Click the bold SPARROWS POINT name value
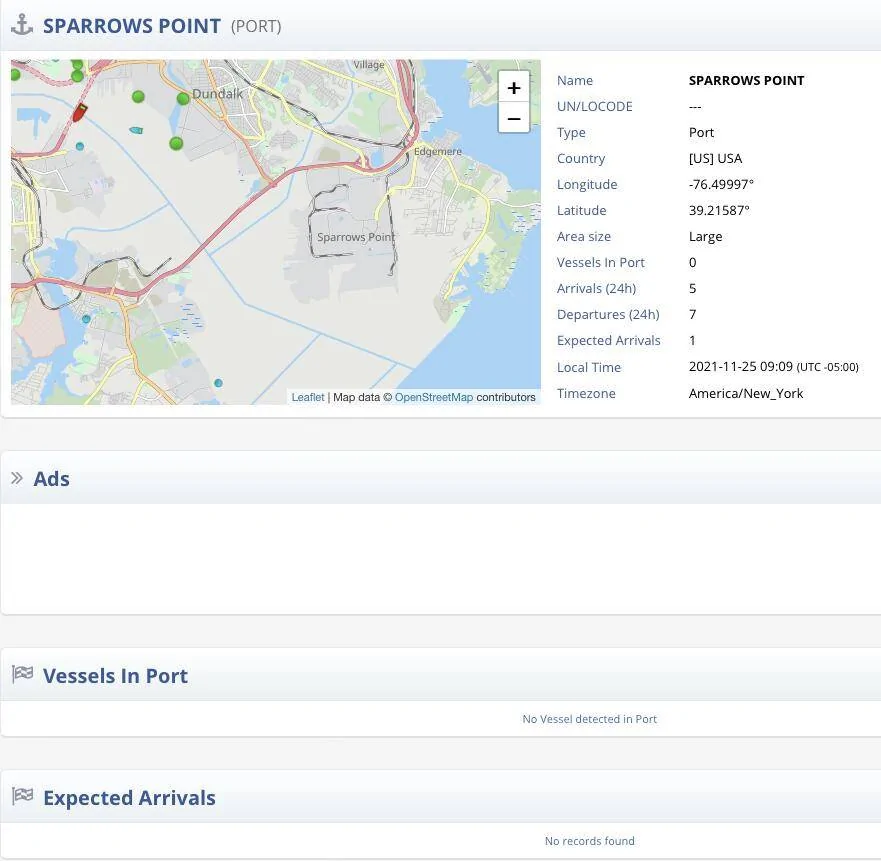This screenshot has width=881, height=861. click(746, 80)
